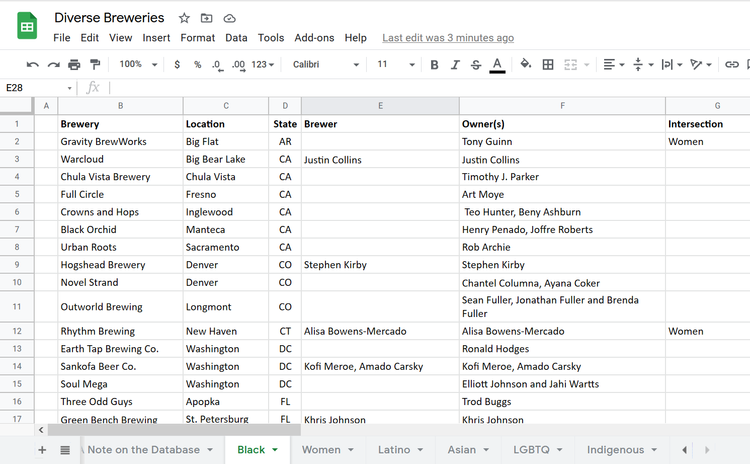This screenshot has height=464, width=750.
Task: Open horizontal align dropdown
Action: point(614,65)
